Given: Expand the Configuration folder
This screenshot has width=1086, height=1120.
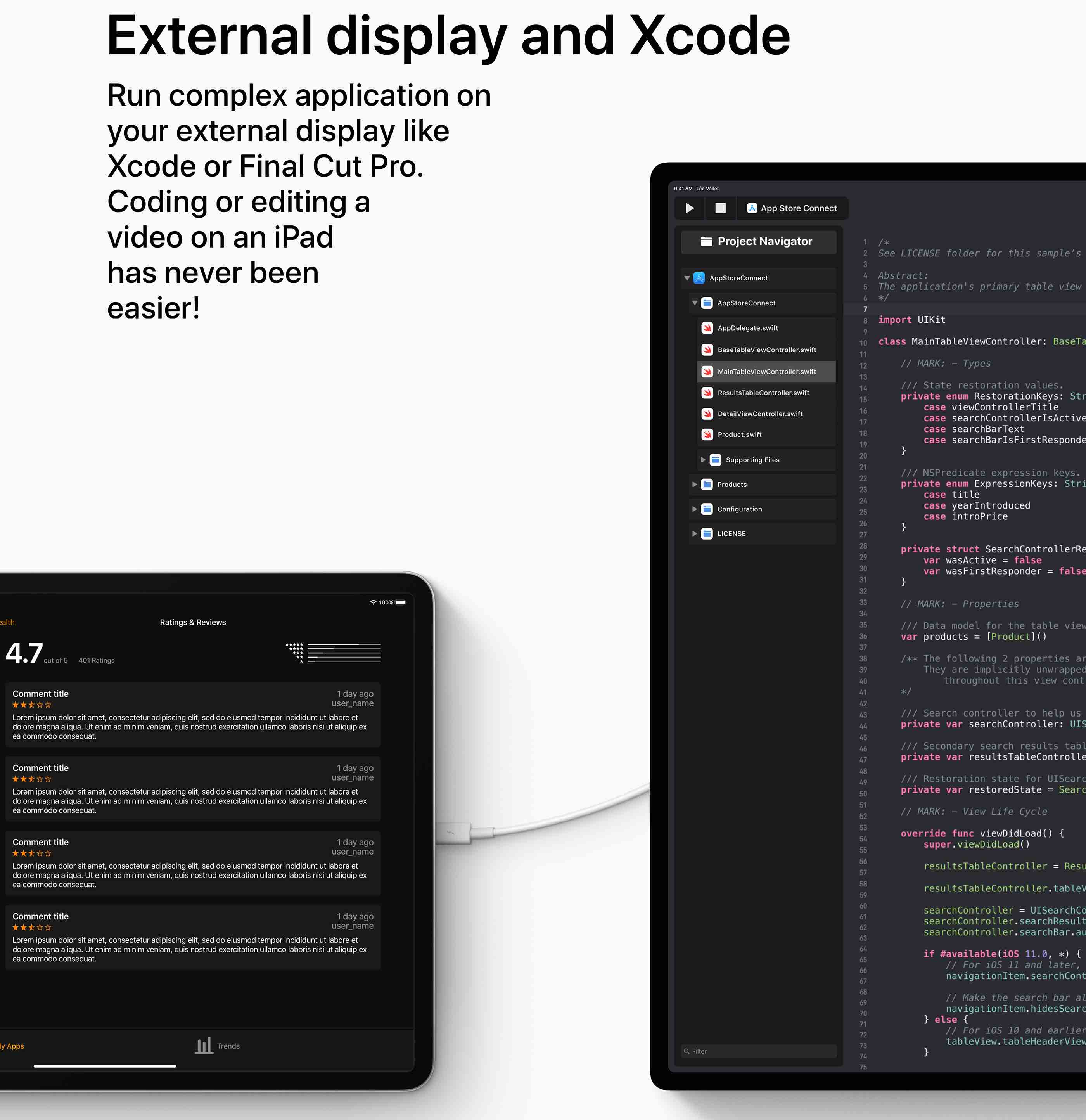Looking at the screenshot, I should (x=695, y=509).
